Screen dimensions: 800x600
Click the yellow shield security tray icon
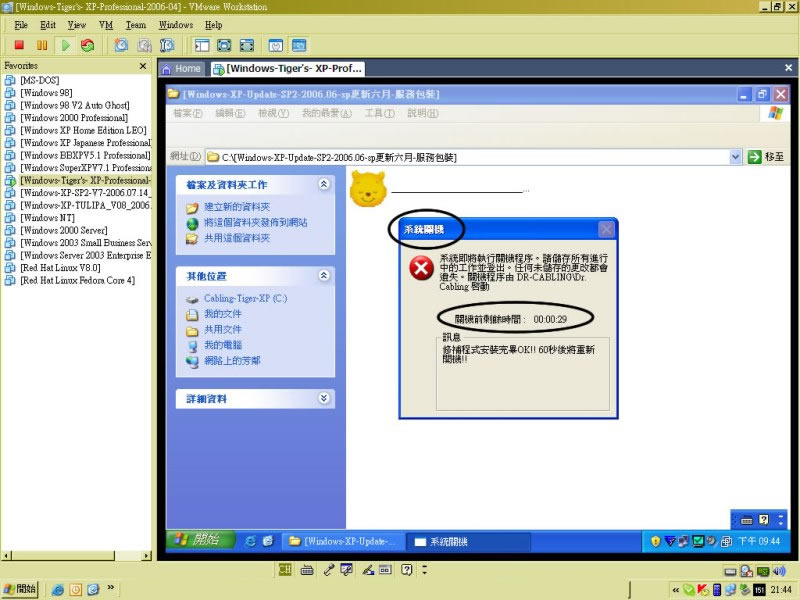click(656, 541)
